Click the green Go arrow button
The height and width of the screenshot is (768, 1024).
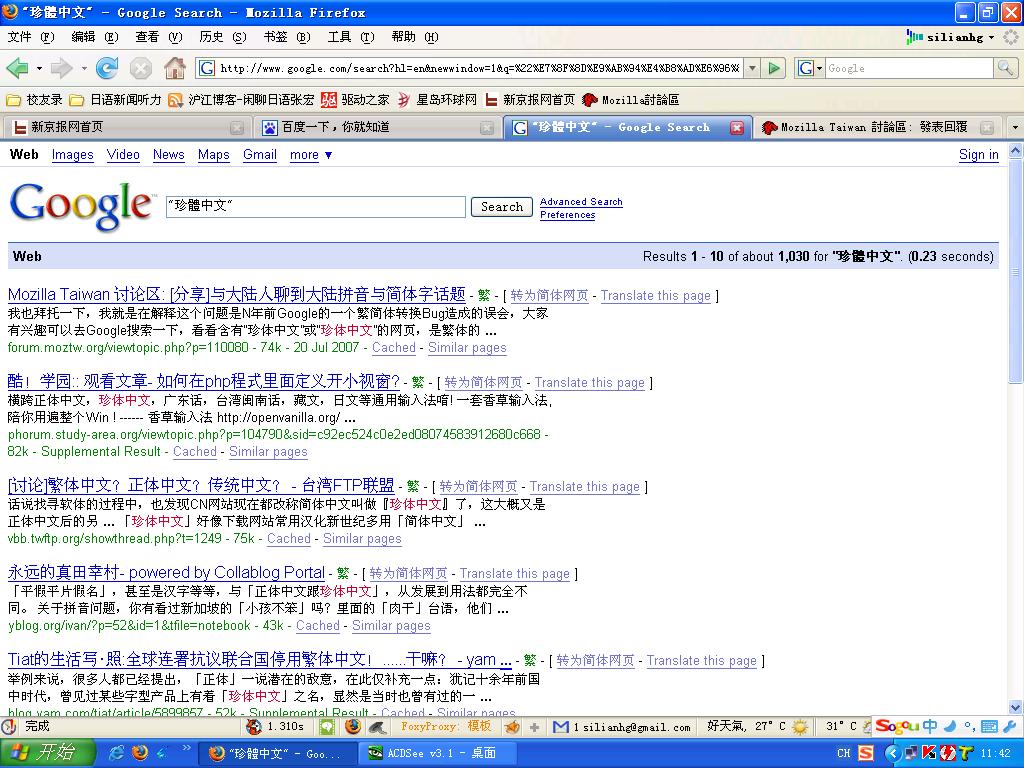(x=774, y=68)
